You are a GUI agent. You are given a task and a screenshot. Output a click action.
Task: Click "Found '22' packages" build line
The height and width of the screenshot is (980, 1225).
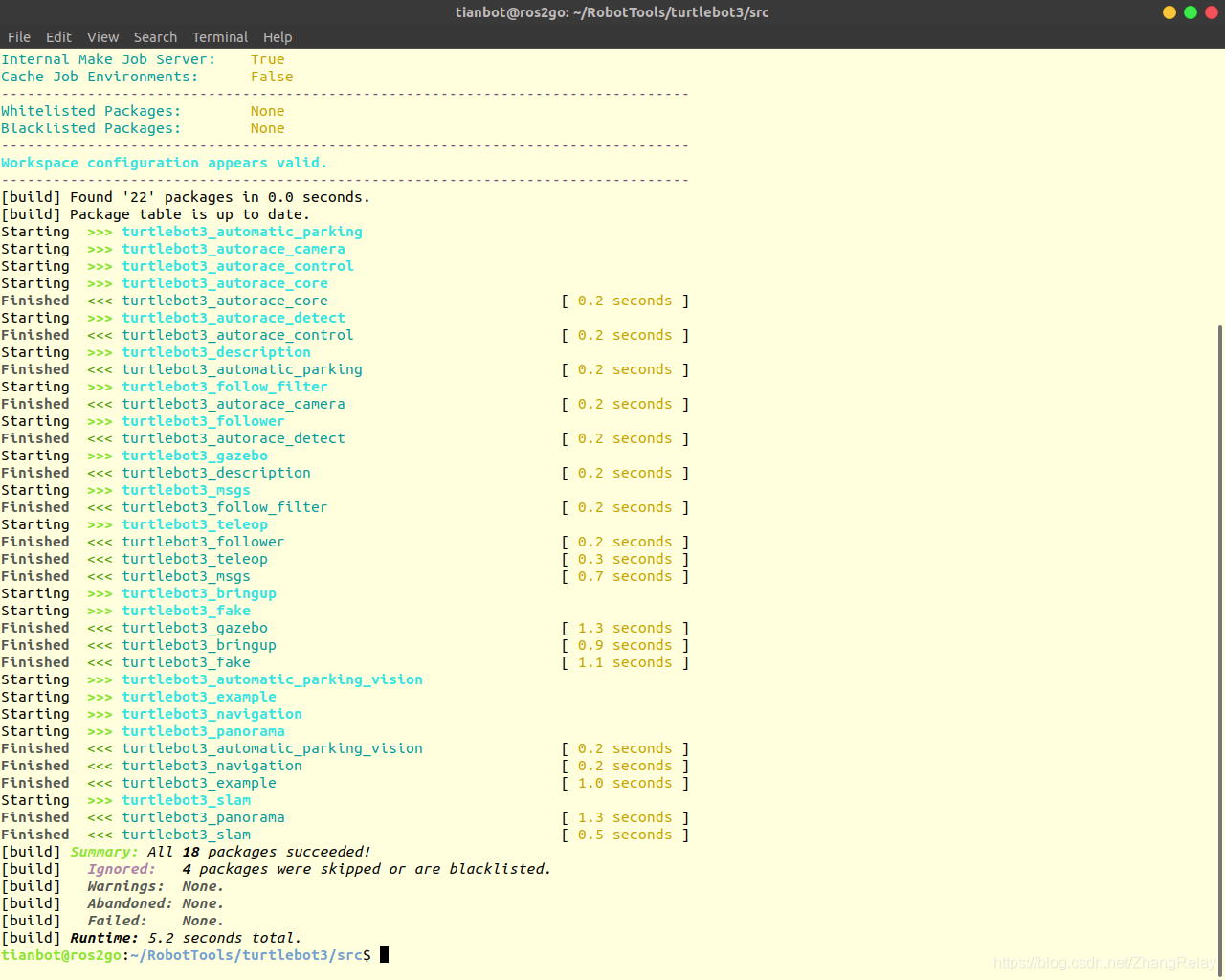tap(186, 197)
